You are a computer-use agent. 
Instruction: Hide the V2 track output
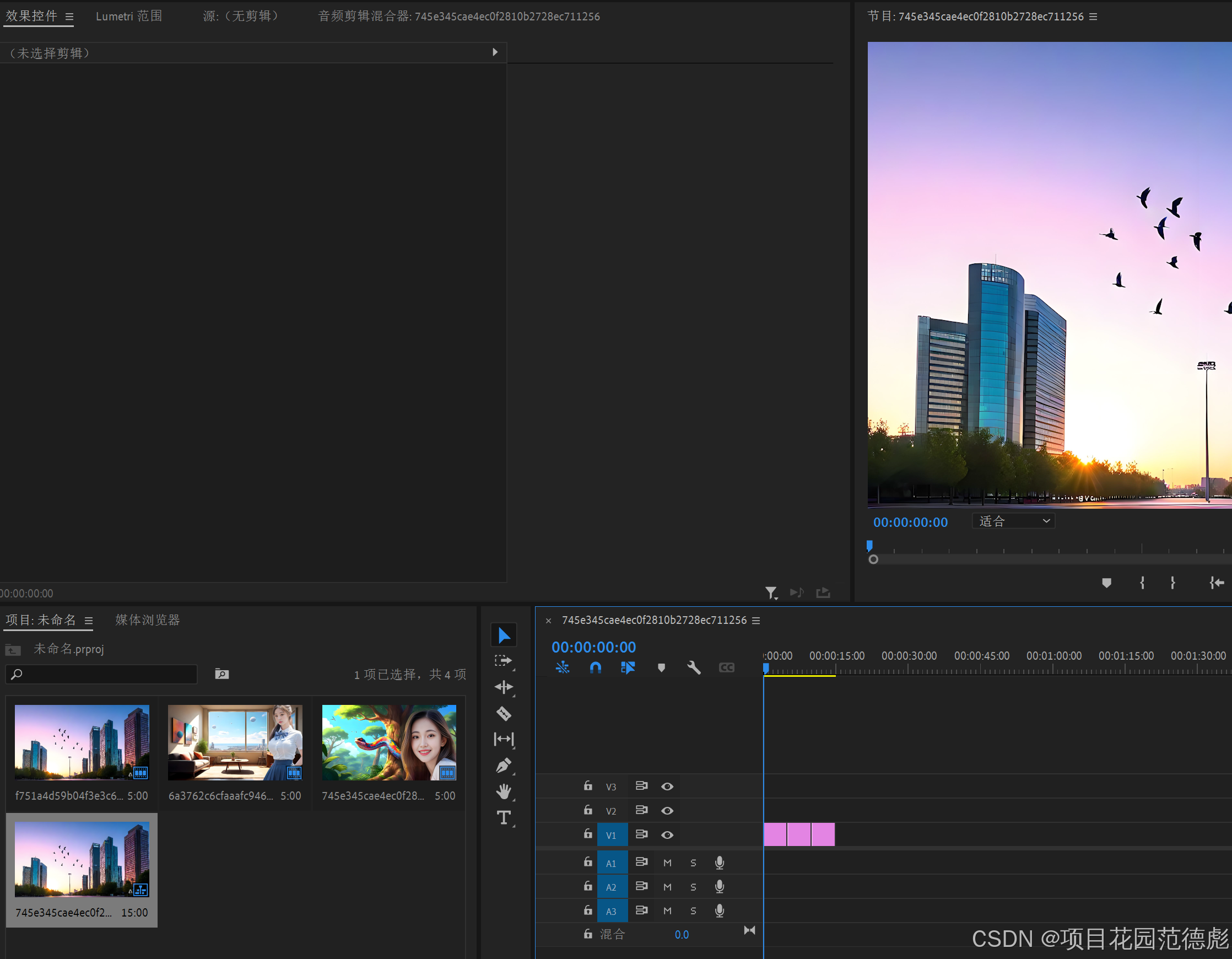tap(667, 811)
